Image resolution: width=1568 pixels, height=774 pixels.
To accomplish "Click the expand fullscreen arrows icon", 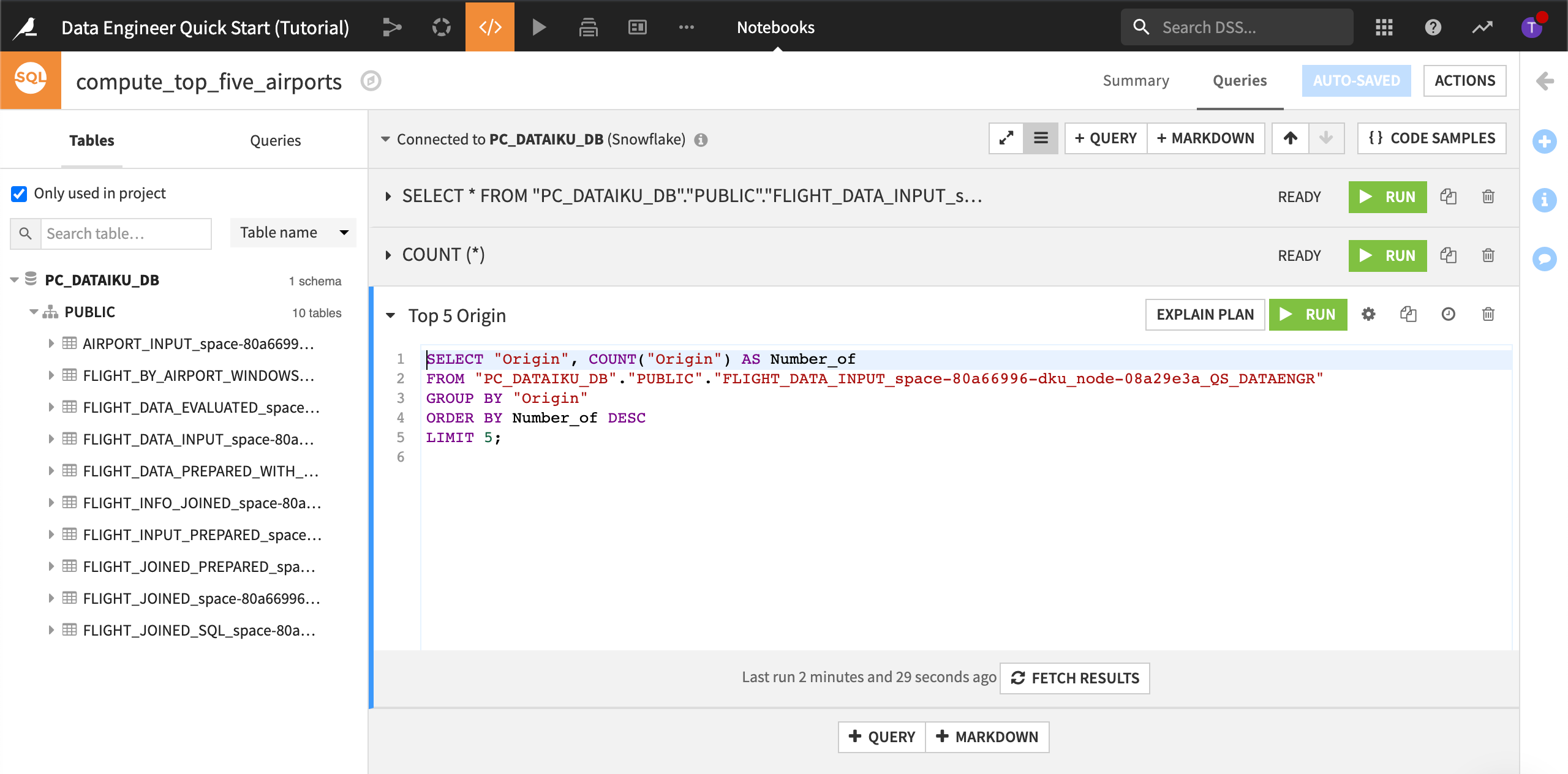I will click(1006, 138).
